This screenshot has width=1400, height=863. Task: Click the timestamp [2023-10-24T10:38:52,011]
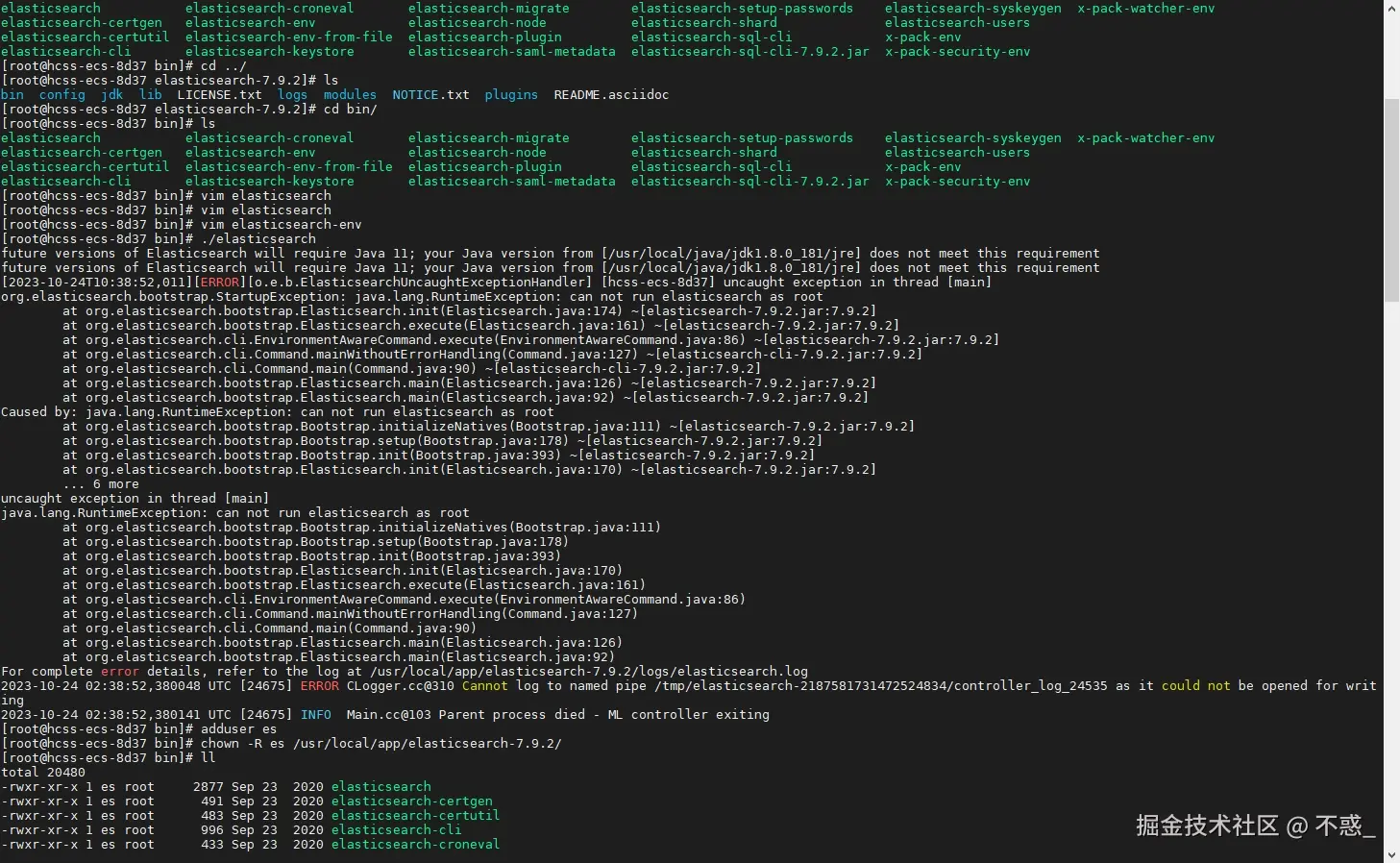tap(97, 283)
